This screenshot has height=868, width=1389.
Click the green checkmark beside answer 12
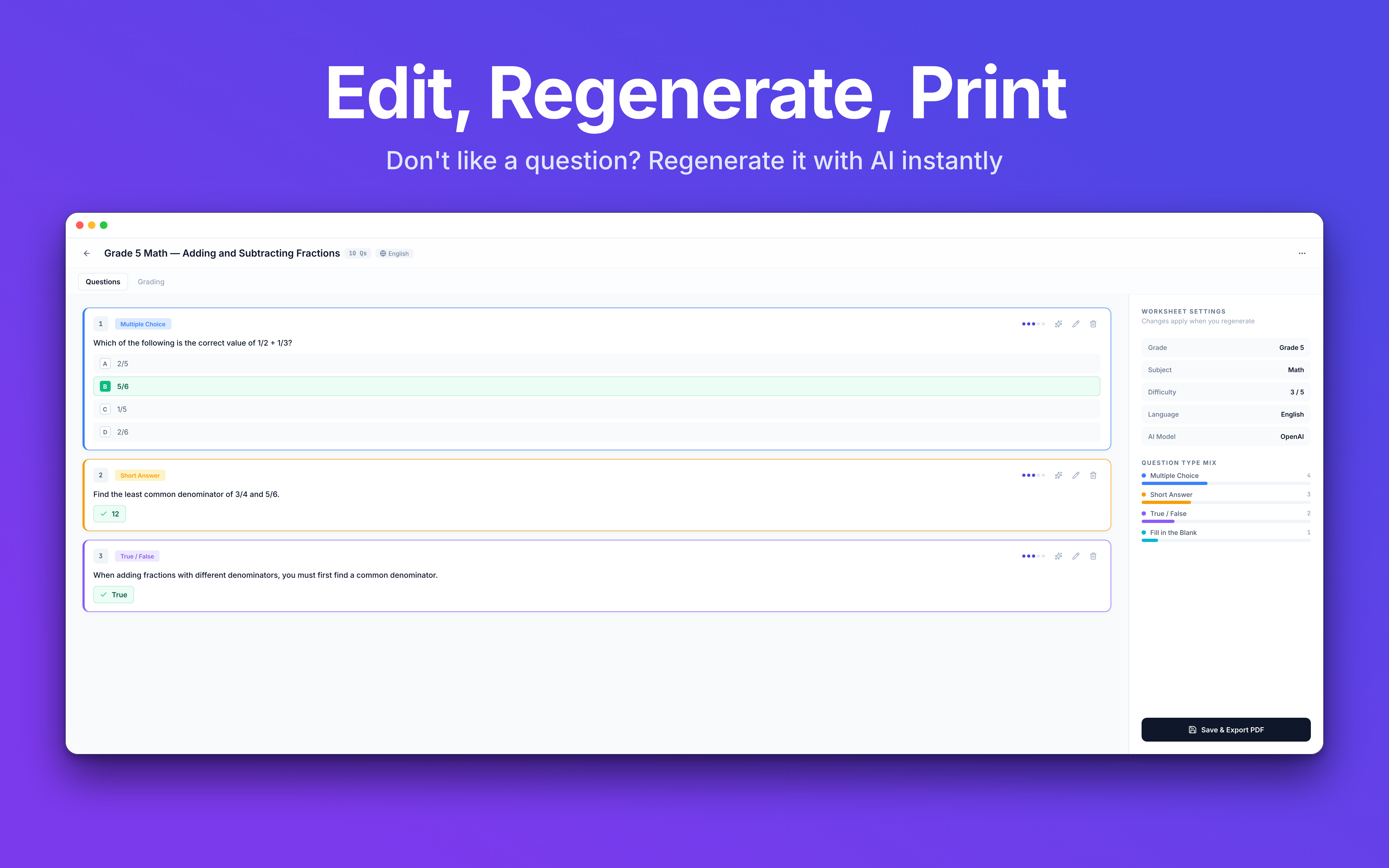103,514
